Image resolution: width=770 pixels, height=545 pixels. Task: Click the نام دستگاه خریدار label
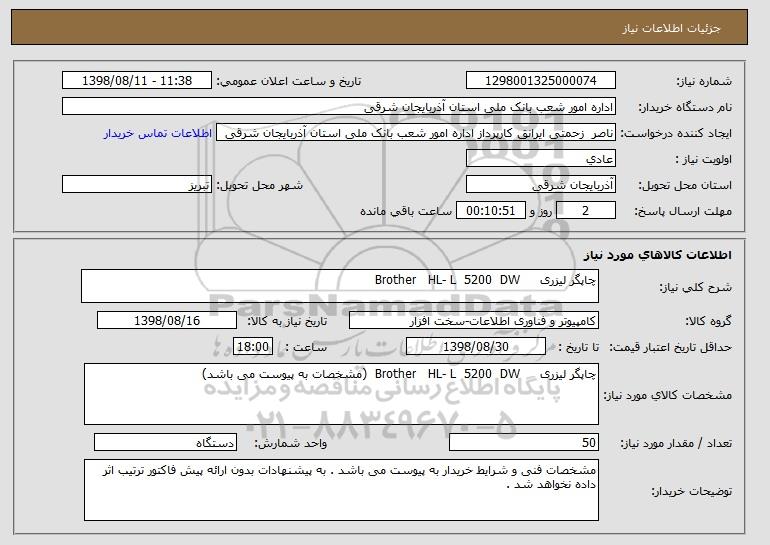coord(685,108)
